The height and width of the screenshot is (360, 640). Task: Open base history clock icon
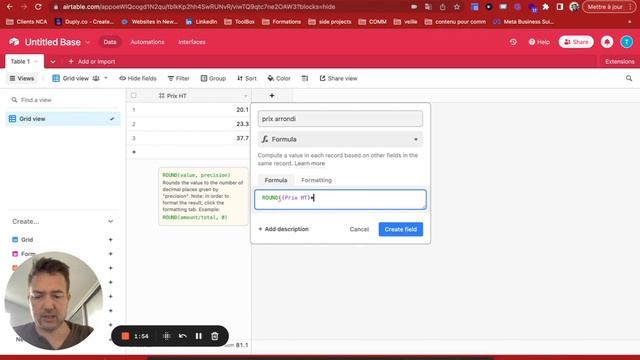coord(513,42)
